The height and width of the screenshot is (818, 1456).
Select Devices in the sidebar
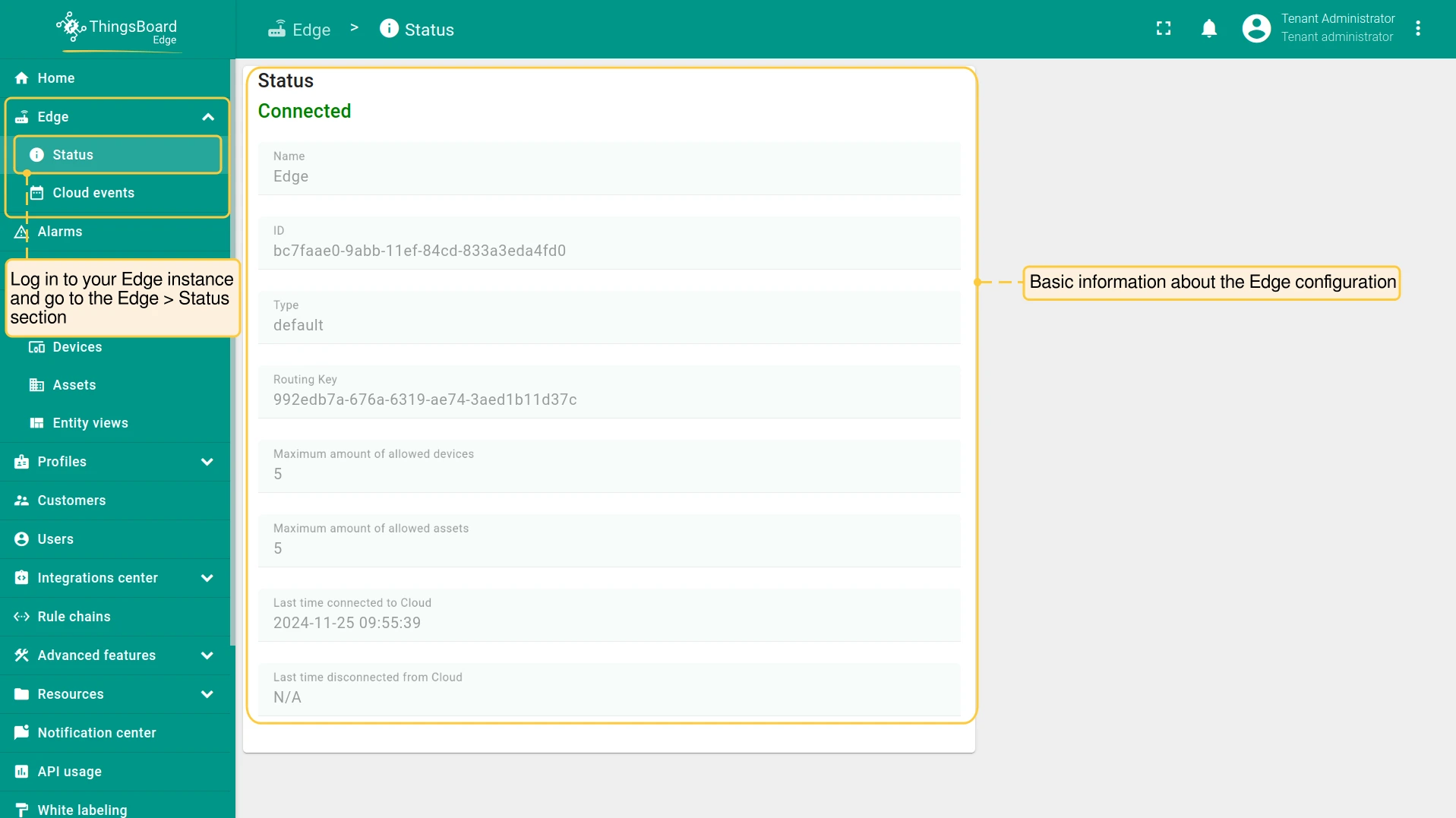[77, 347]
